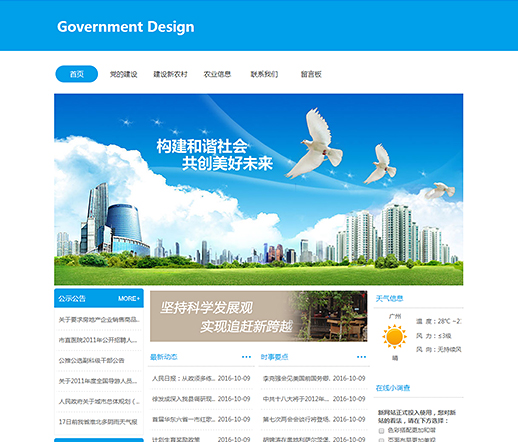Check the second survey option checkbox

tap(381, 440)
